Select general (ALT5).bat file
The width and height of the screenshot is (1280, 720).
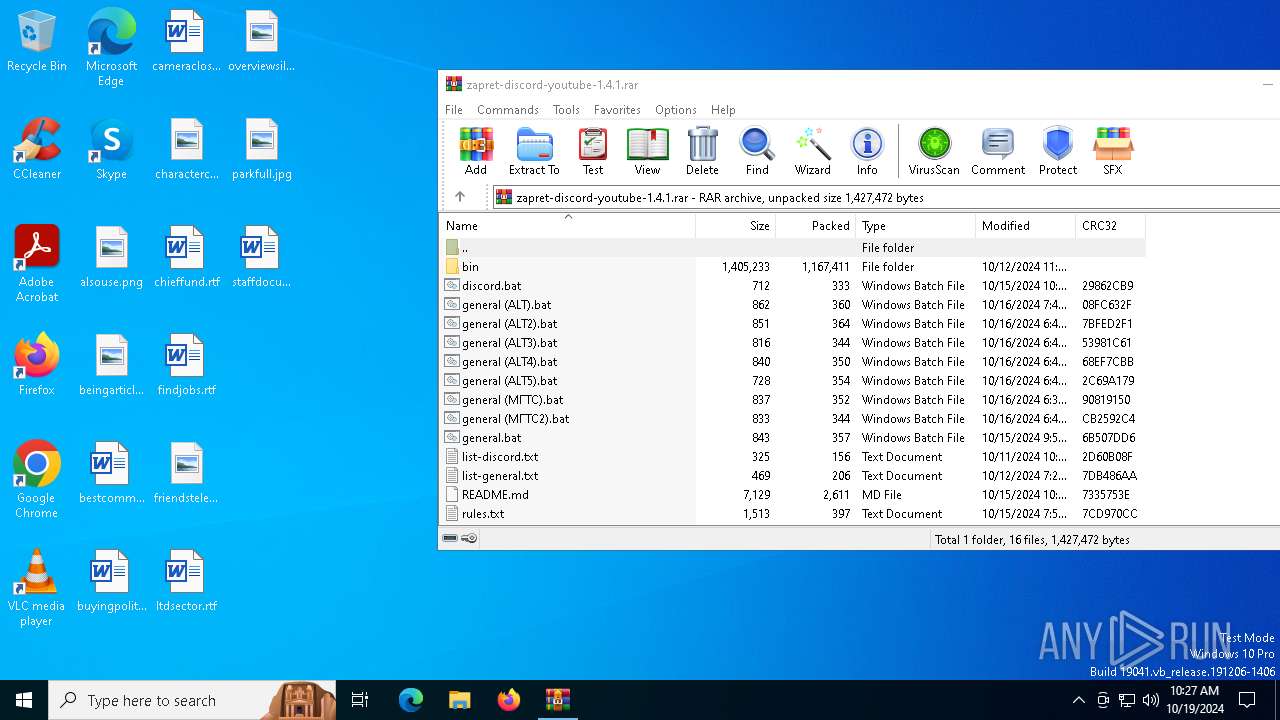tap(792, 381)
